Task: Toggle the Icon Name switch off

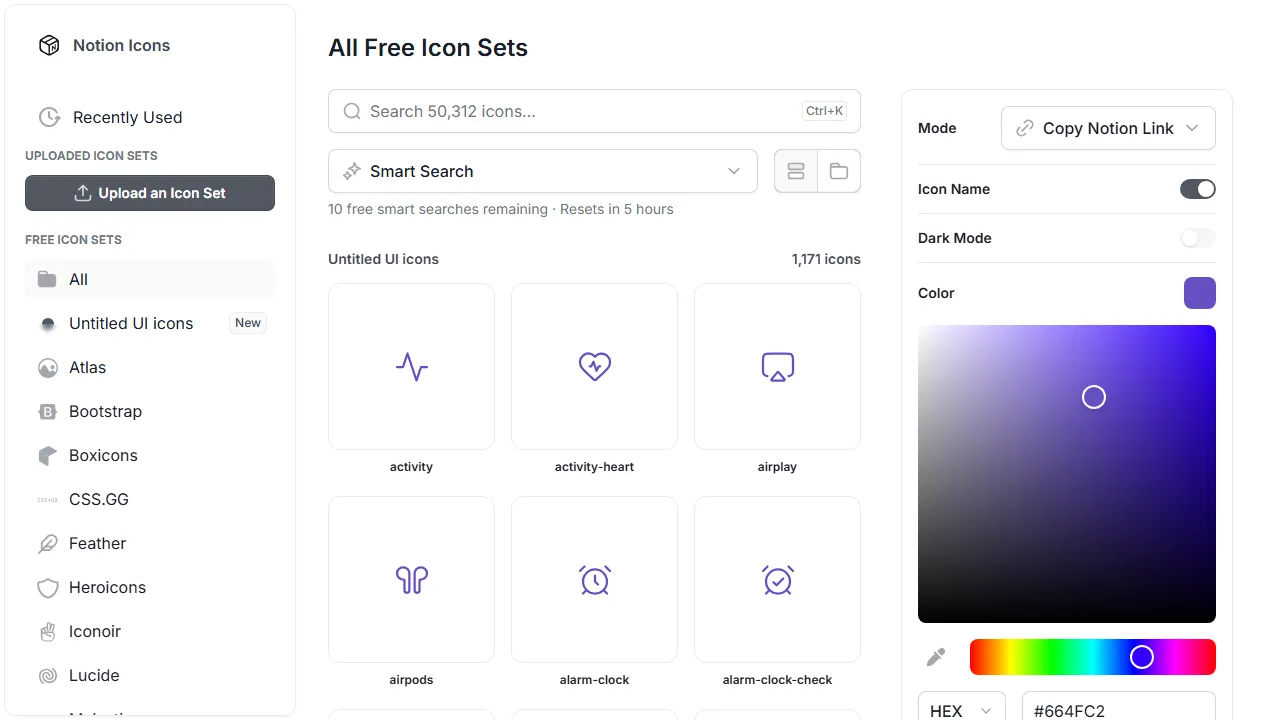Action: pos(1197,189)
